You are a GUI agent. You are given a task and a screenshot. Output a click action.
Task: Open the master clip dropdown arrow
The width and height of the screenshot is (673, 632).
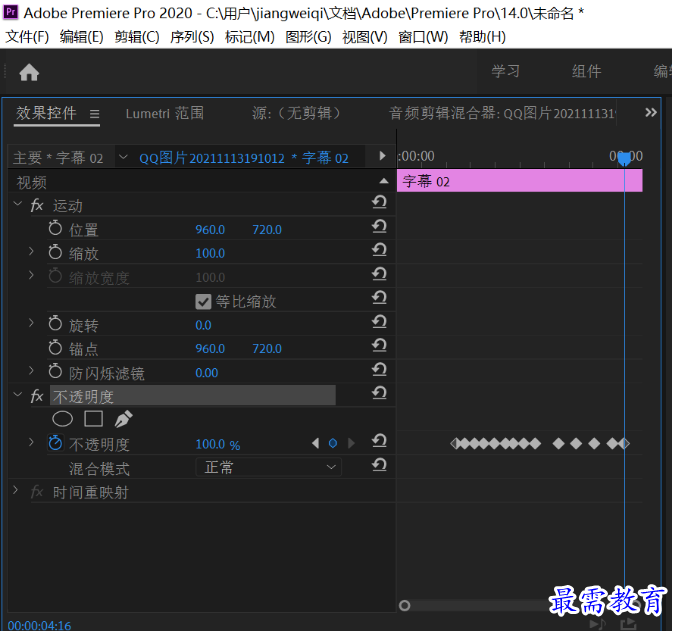123,157
